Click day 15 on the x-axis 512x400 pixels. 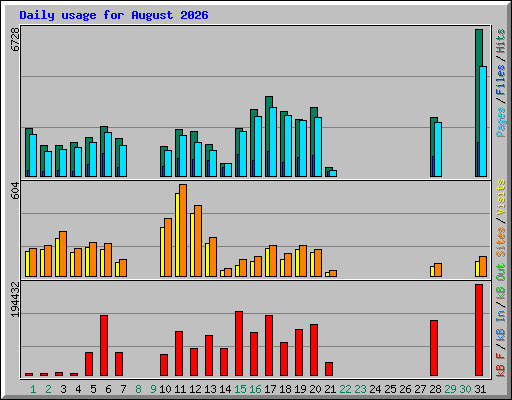click(240, 389)
